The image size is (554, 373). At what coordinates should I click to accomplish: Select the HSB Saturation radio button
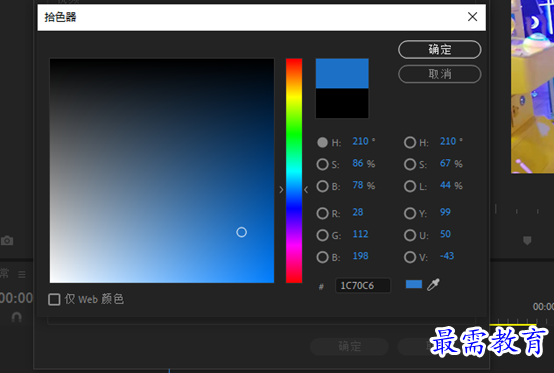tap(322, 164)
